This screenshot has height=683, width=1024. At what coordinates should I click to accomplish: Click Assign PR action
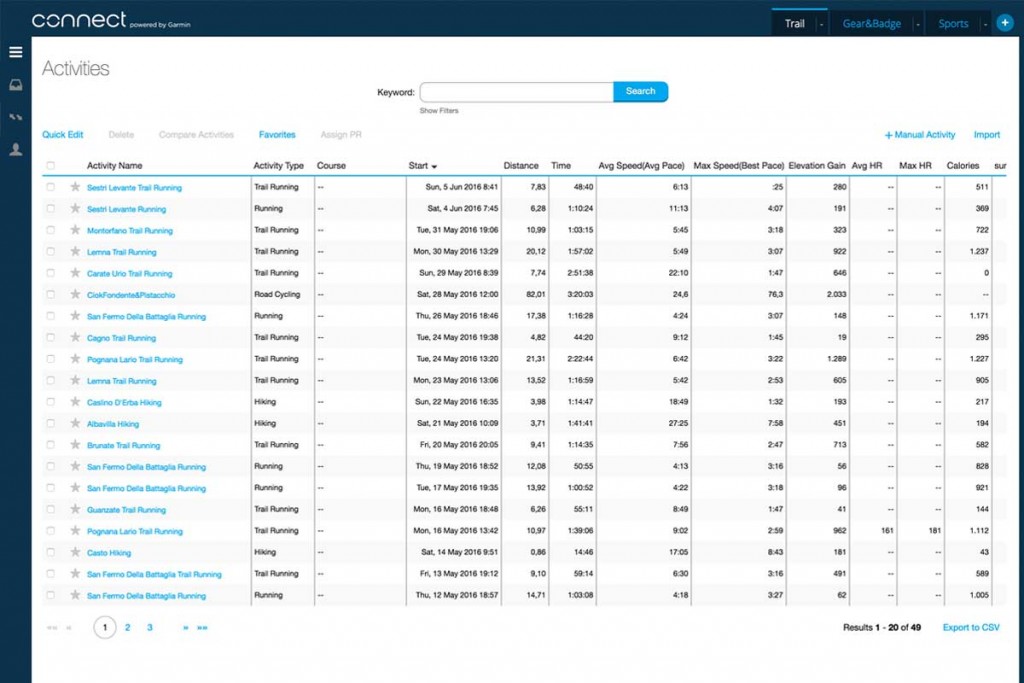click(341, 135)
